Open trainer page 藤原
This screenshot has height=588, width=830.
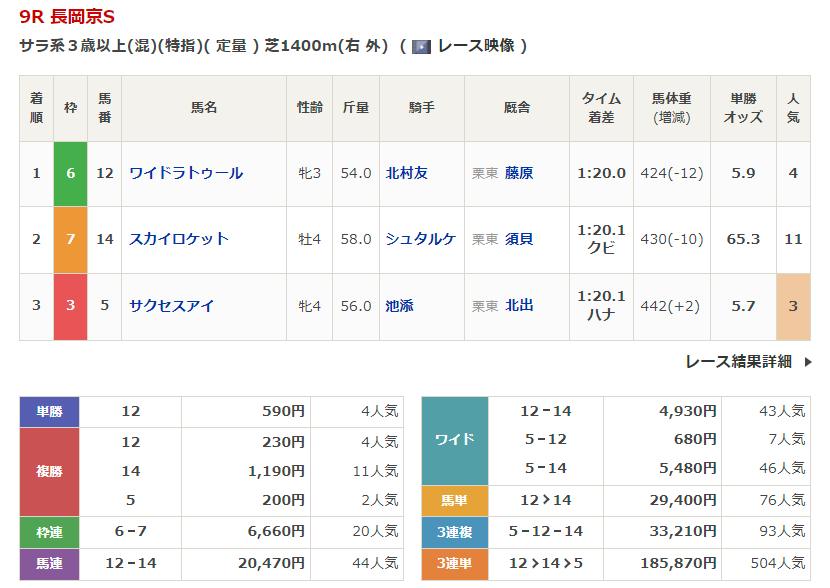519,173
